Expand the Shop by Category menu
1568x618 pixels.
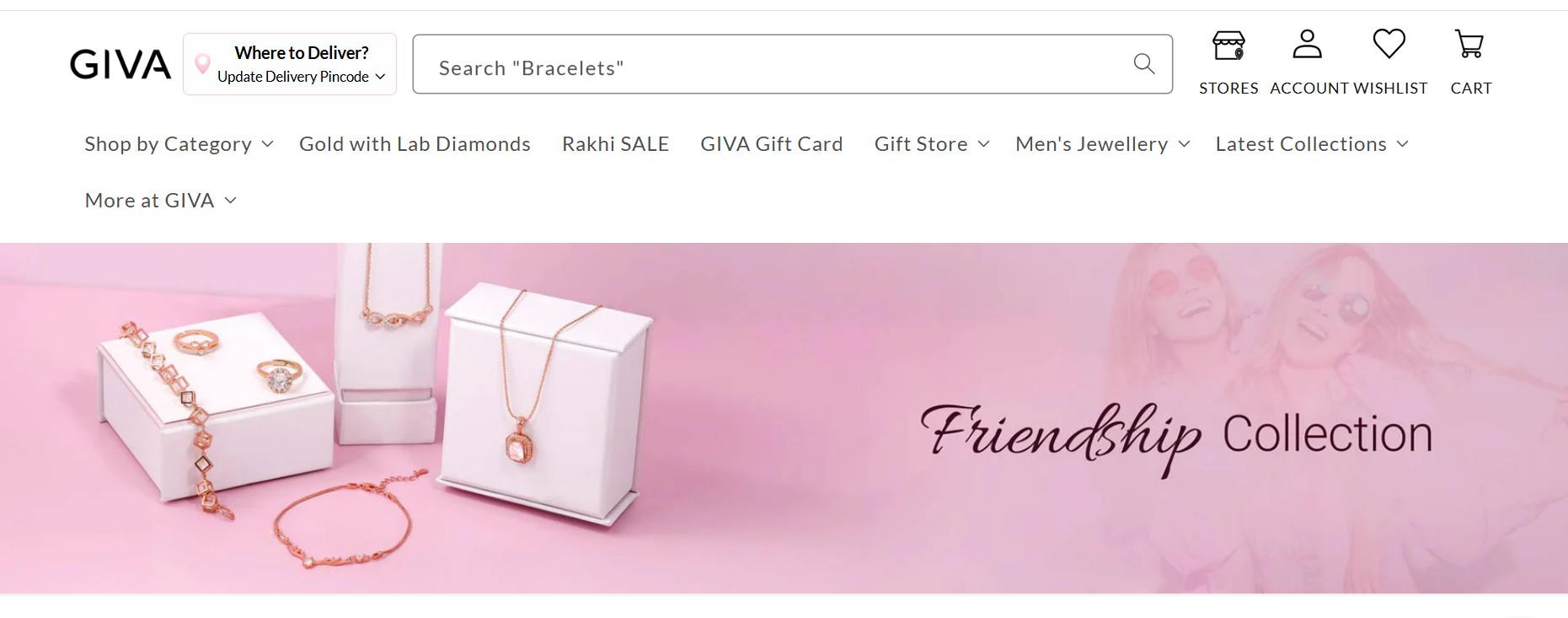pyautogui.click(x=179, y=144)
